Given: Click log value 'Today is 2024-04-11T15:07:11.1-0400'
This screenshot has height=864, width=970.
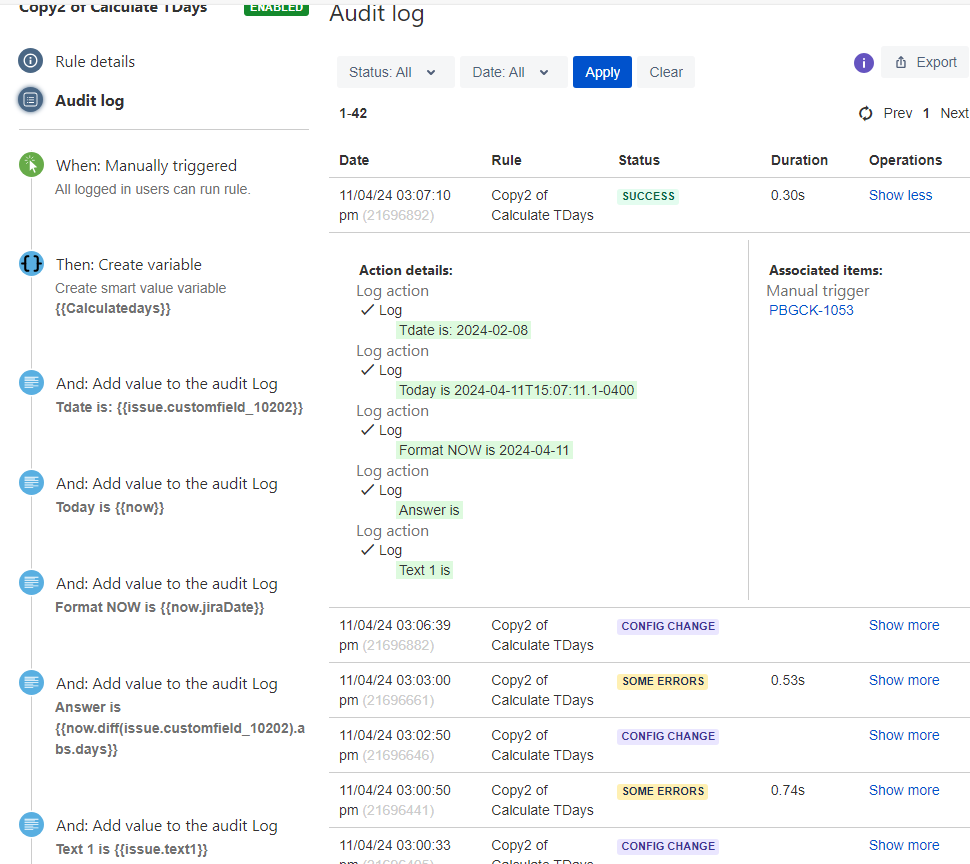Looking at the screenshot, I should pyautogui.click(x=517, y=390).
